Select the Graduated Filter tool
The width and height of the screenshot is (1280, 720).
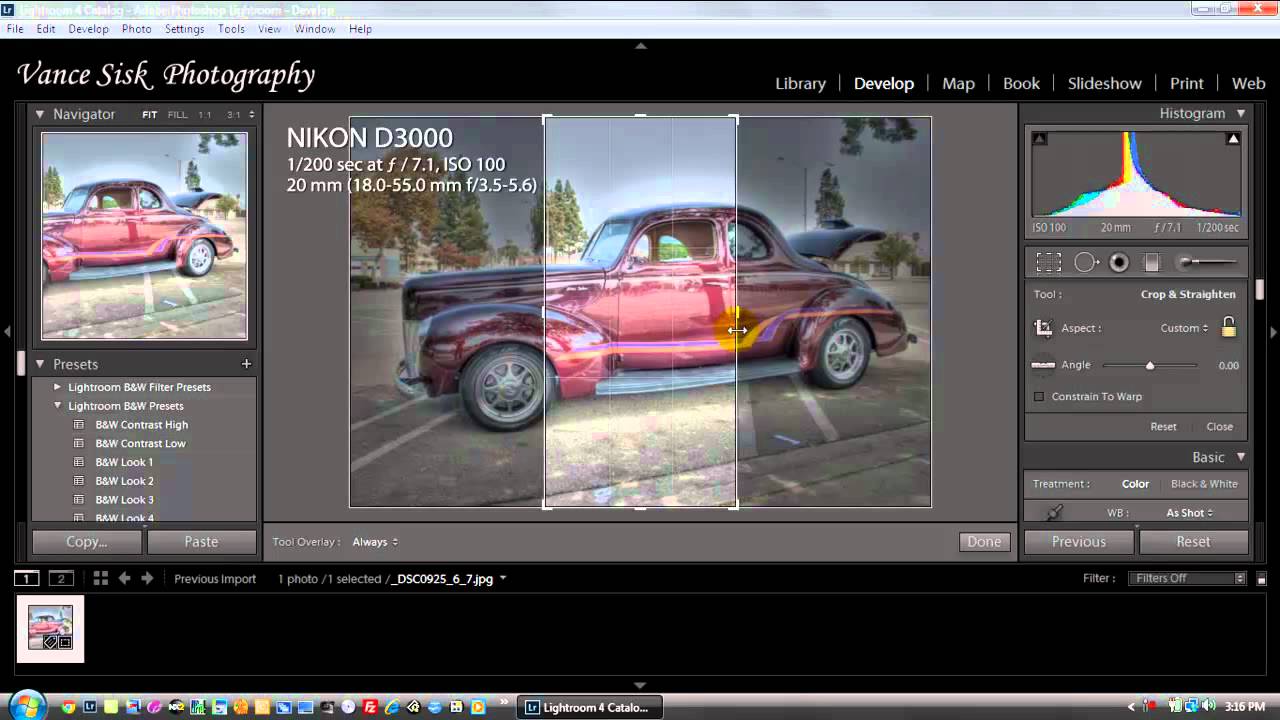pyautogui.click(x=1152, y=262)
